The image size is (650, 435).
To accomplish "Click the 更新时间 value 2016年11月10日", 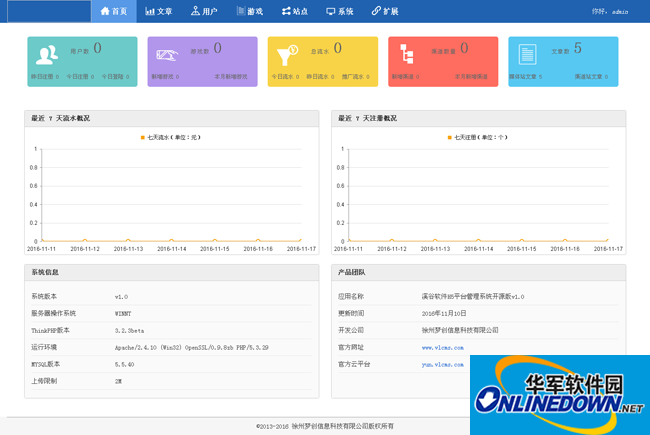I will point(444,313).
